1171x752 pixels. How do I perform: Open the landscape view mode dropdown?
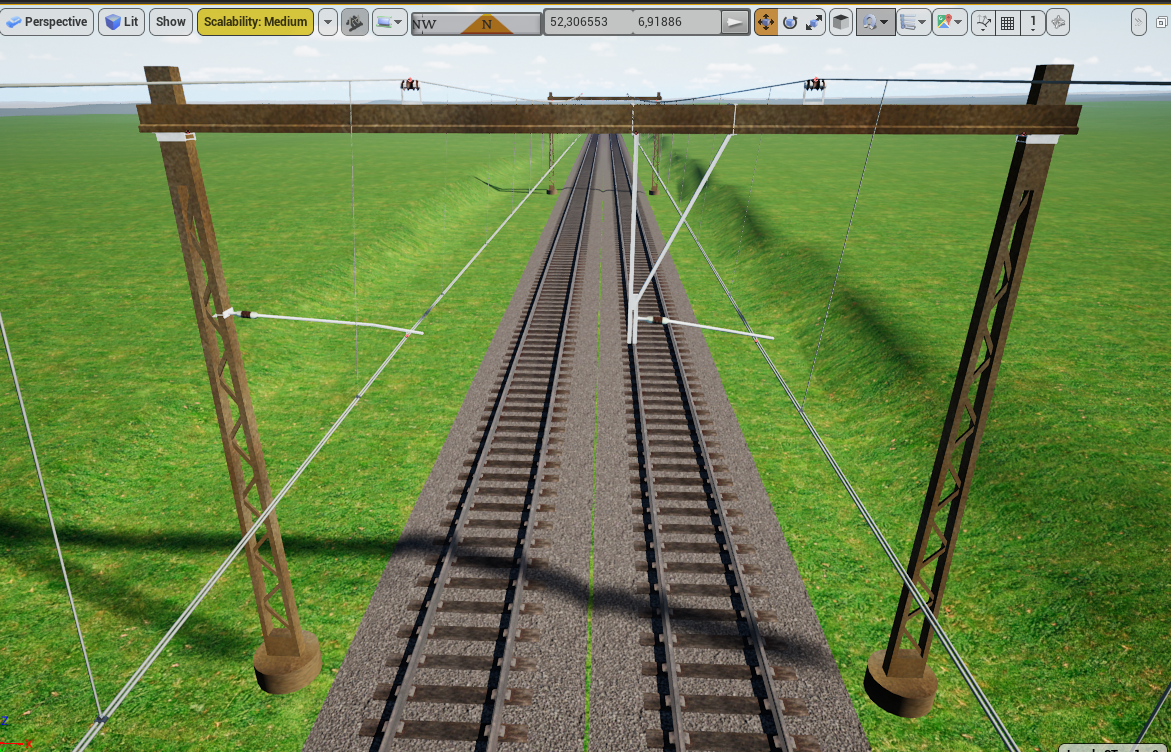[389, 22]
